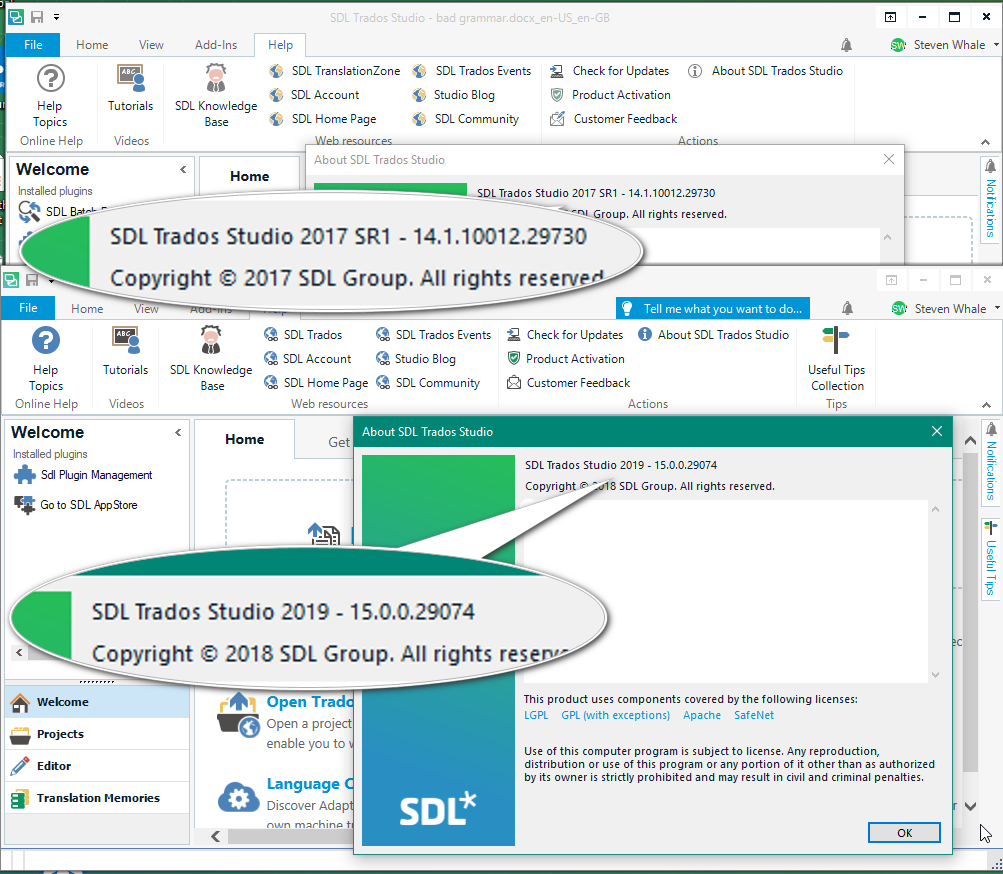Check for Updates in Studio 2019 ribbon
The width and height of the screenshot is (1003, 874).
click(565, 335)
